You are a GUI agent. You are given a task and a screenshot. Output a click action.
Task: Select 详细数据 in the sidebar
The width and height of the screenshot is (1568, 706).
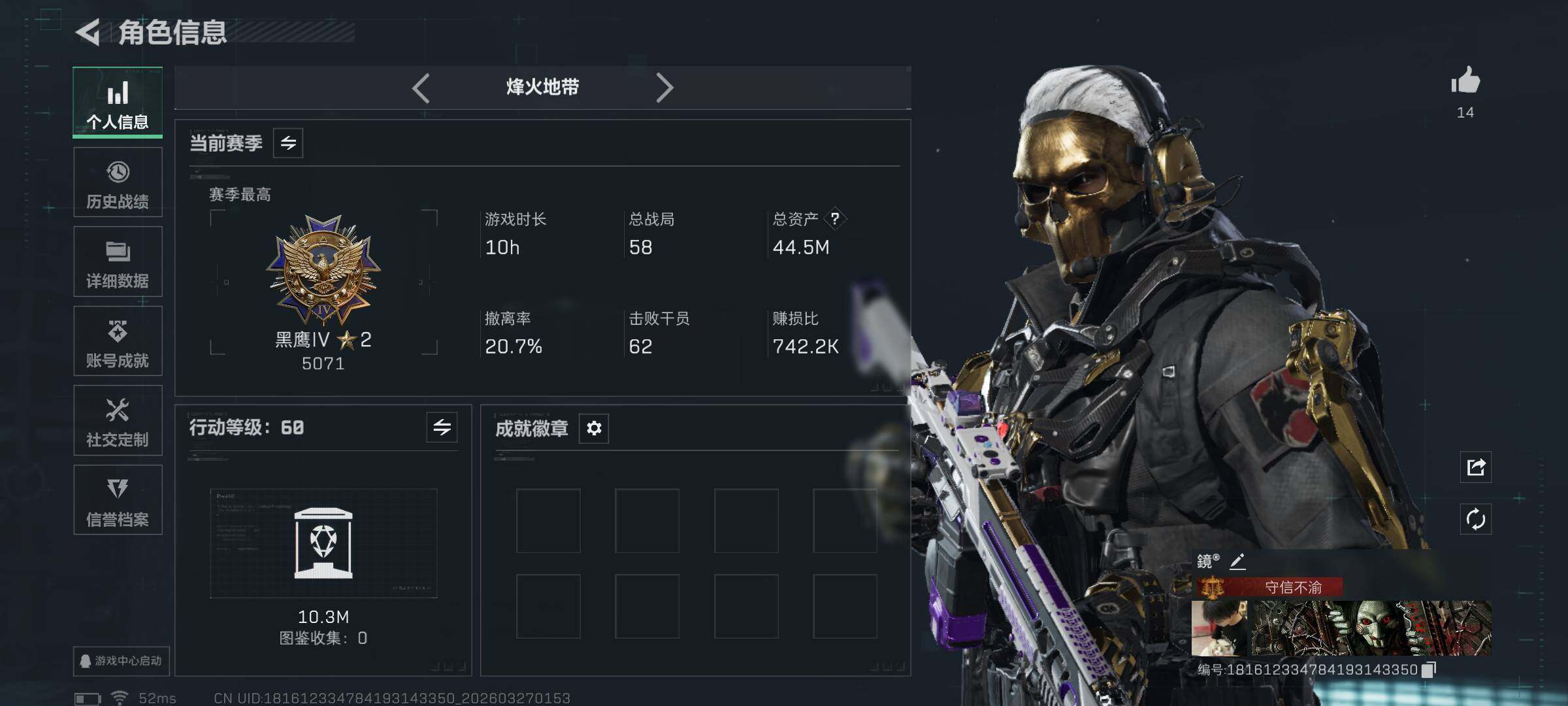(x=118, y=261)
